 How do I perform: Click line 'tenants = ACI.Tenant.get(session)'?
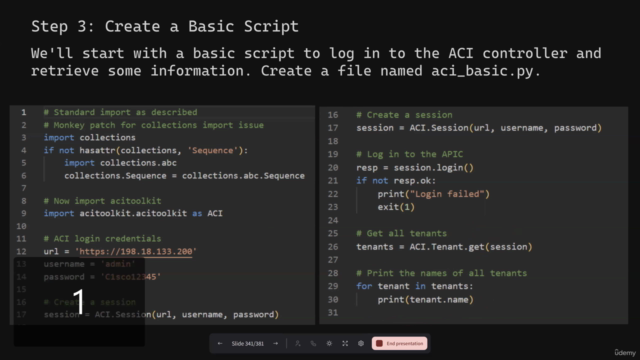[x=444, y=247]
